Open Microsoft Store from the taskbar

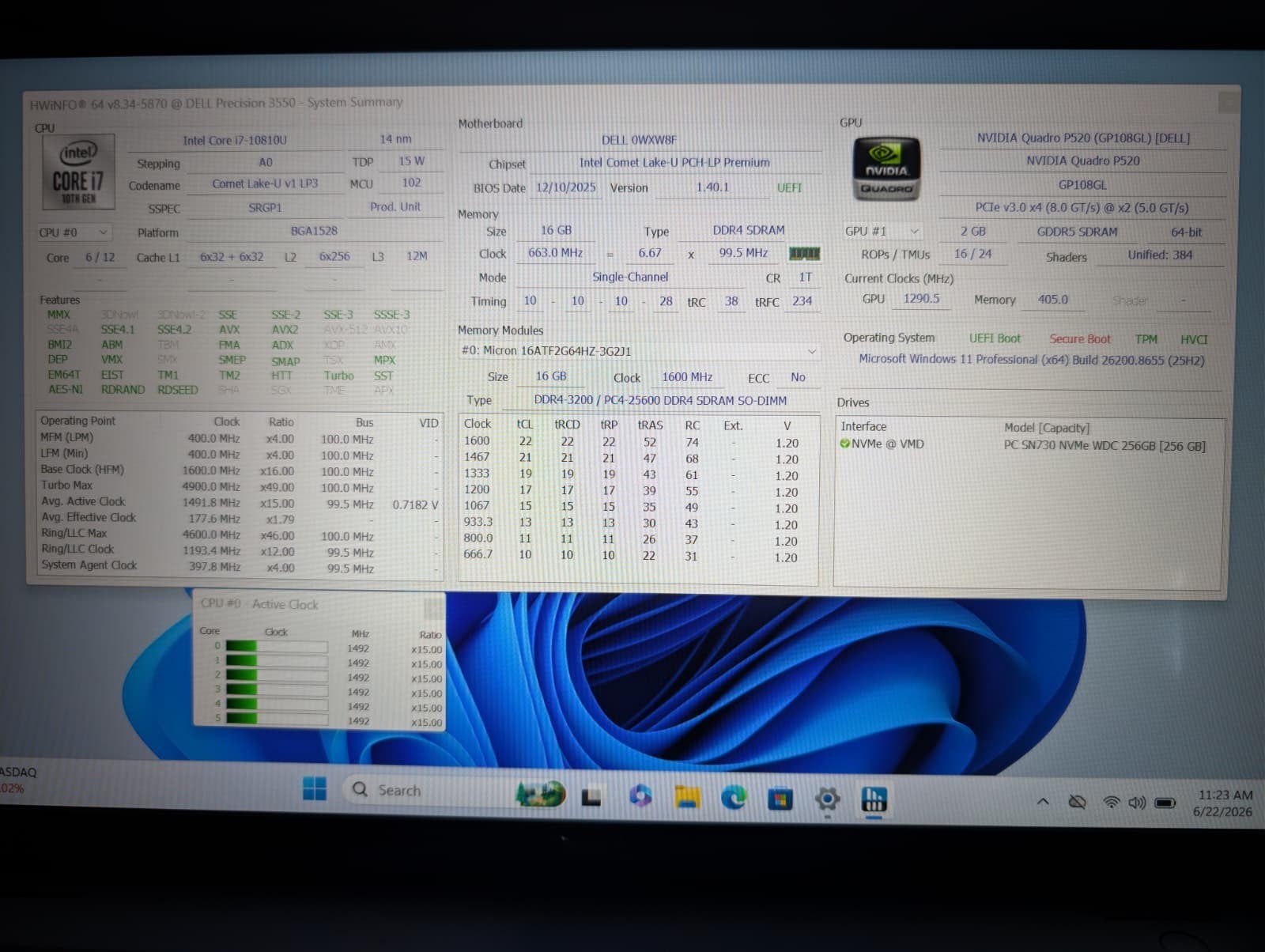(780, 799)
